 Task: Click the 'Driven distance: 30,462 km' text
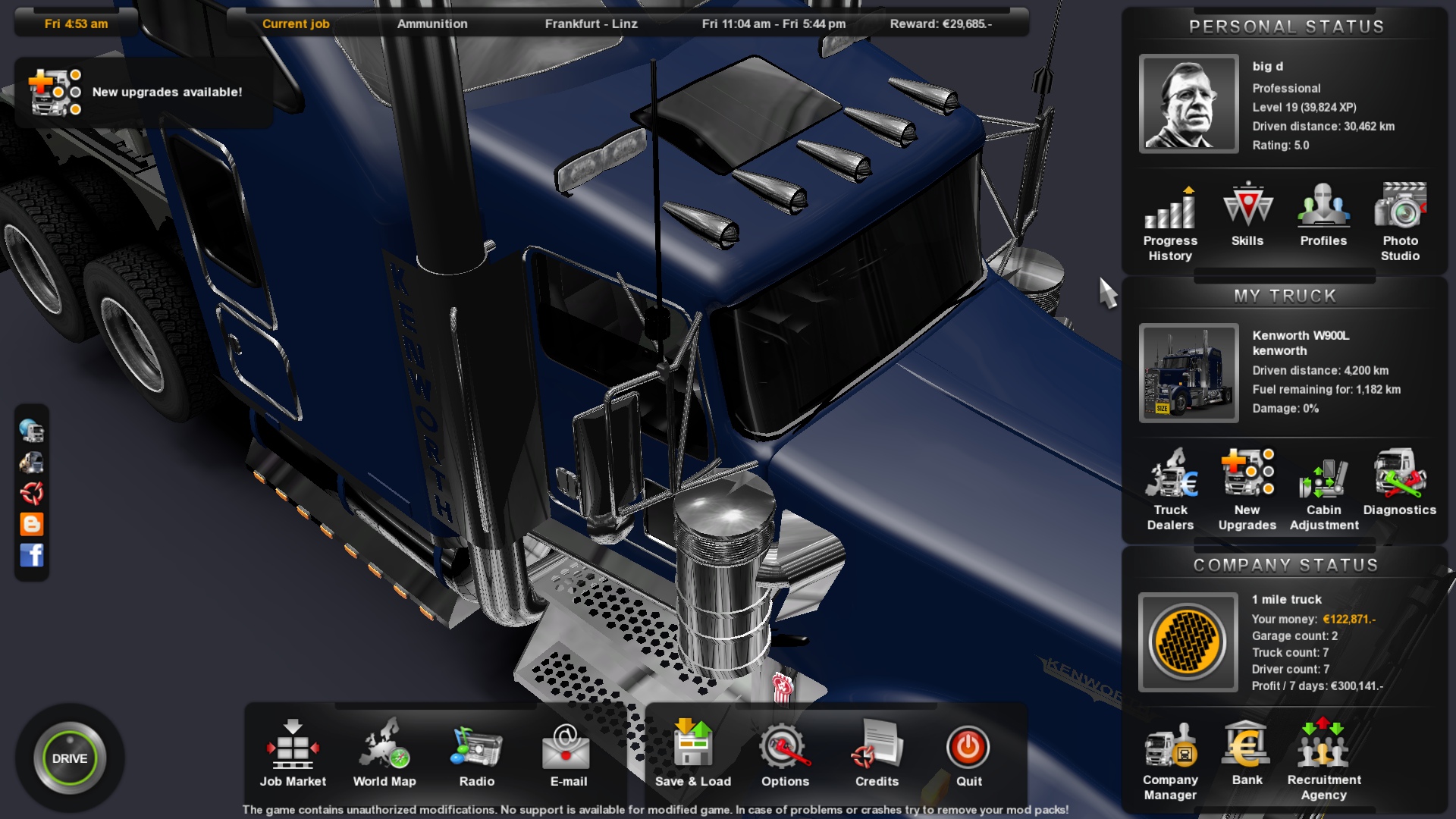[x=1323, y=126]
